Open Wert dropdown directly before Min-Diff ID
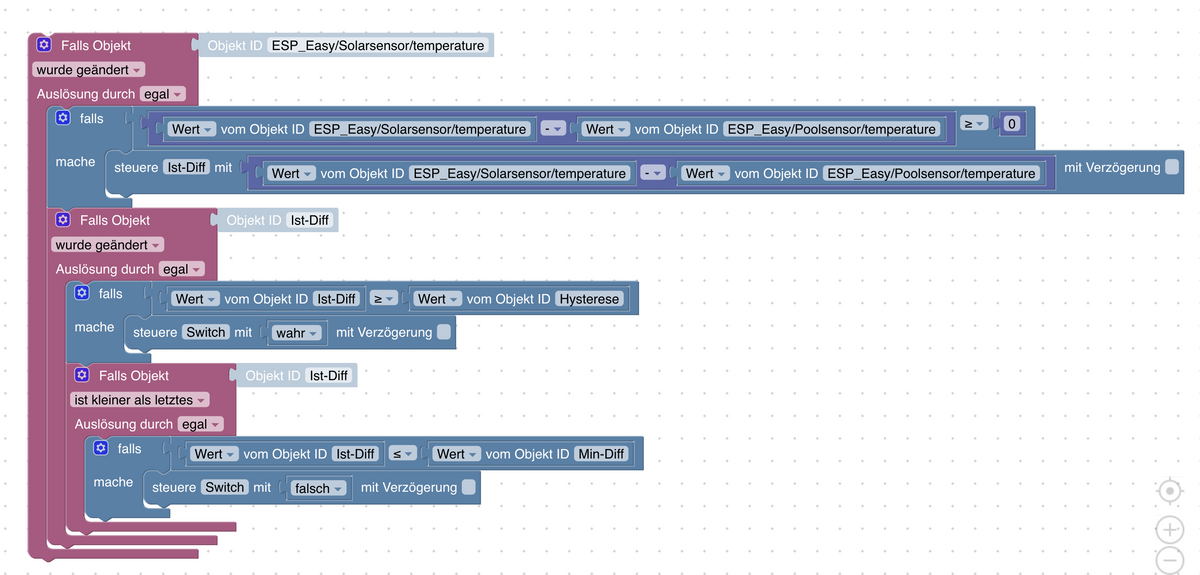This screenshot has height=575, width=1200. 457,454
